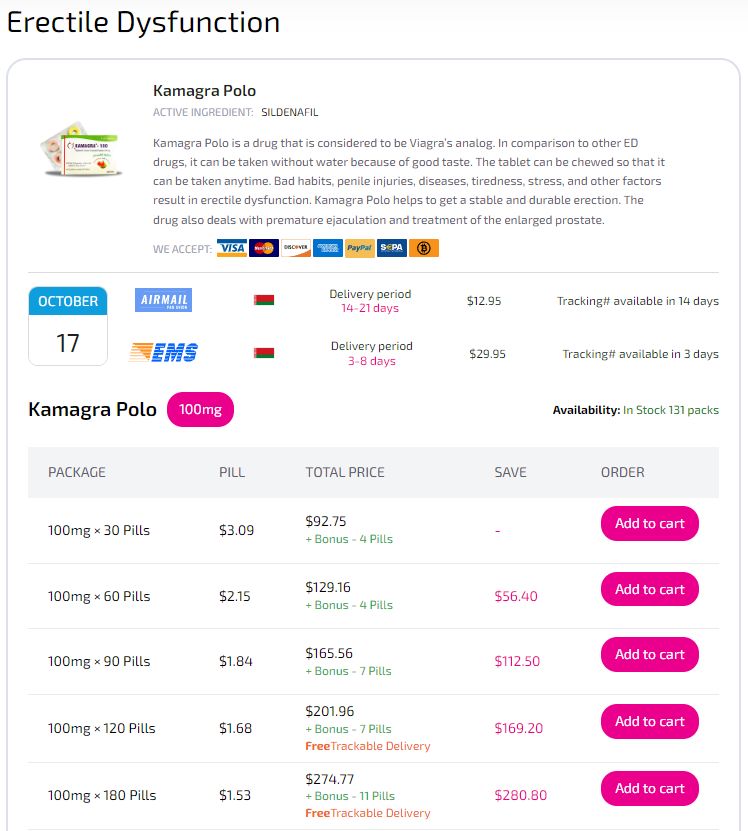Add the 120 Pills package to cart
This screenshot has width=748, height=831.
(649, 721)
